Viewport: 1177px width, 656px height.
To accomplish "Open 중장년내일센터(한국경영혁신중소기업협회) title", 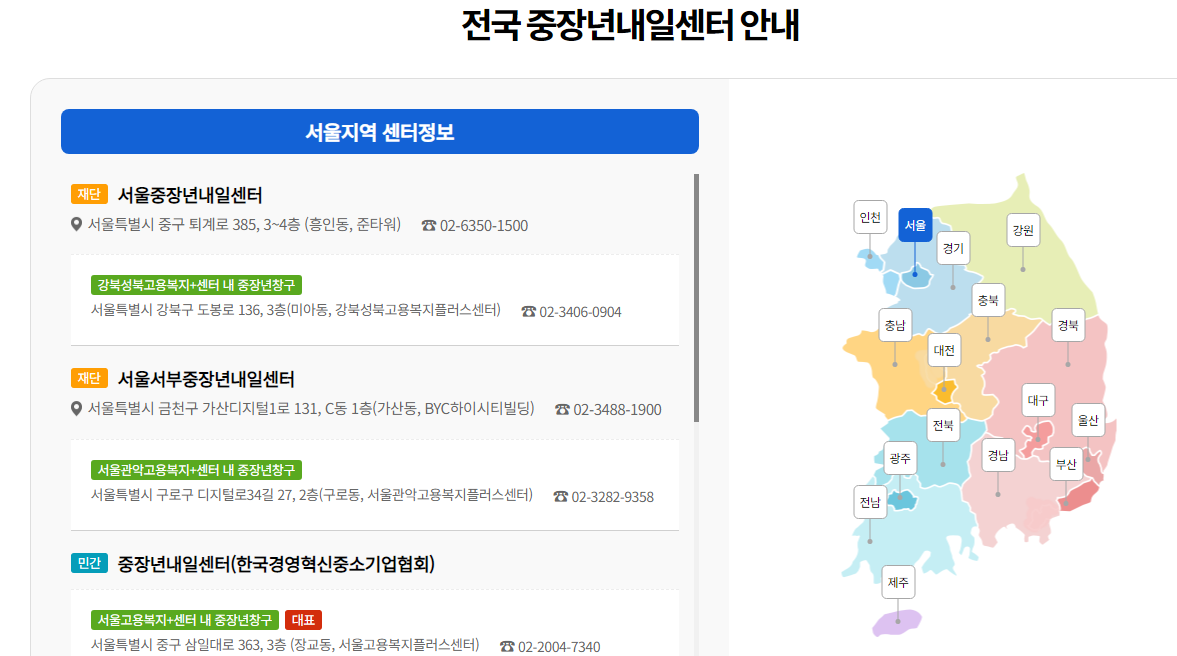I will tap(276, 564).
